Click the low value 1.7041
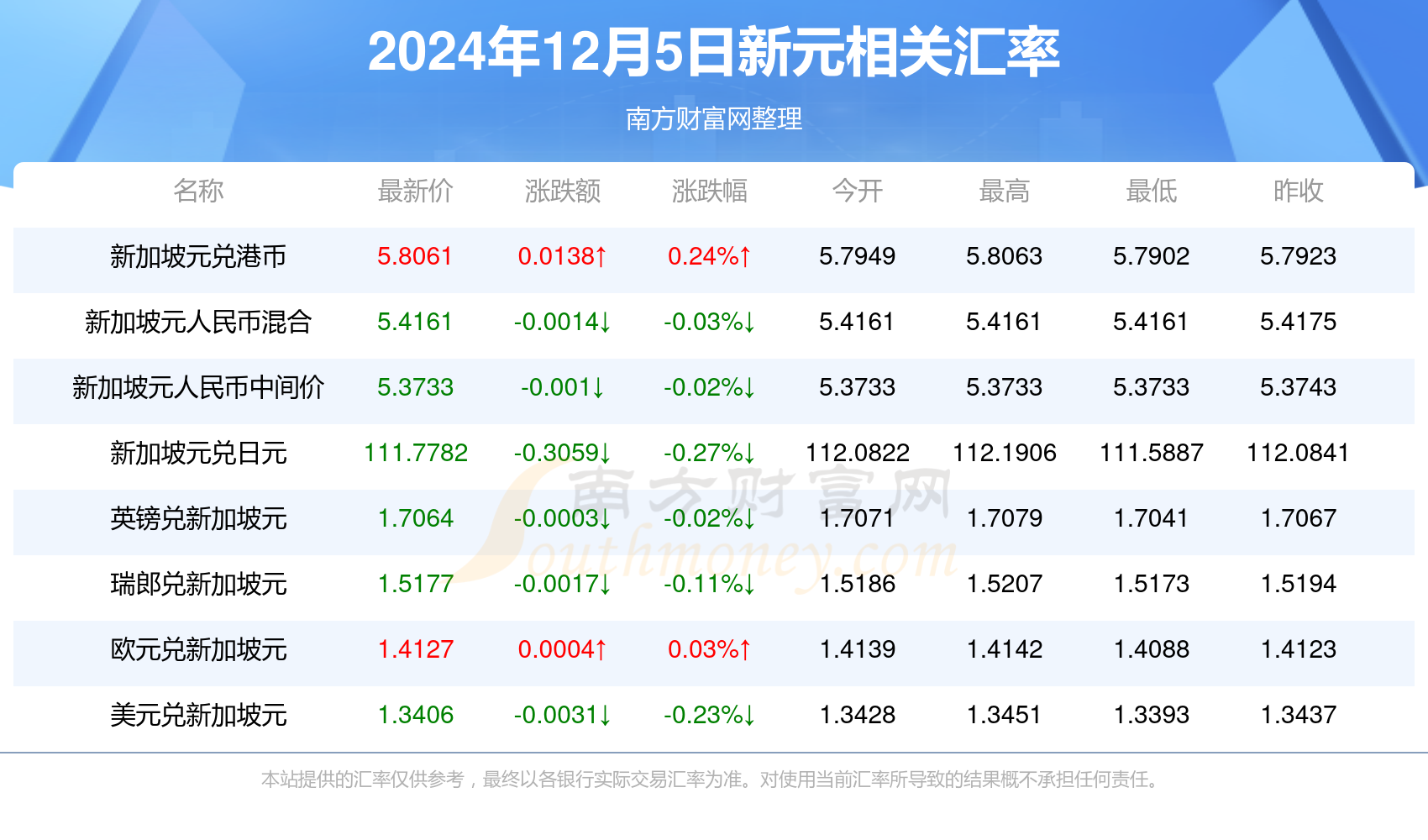The height and width of the screenshot is (840, 1428). [1152, 518]
